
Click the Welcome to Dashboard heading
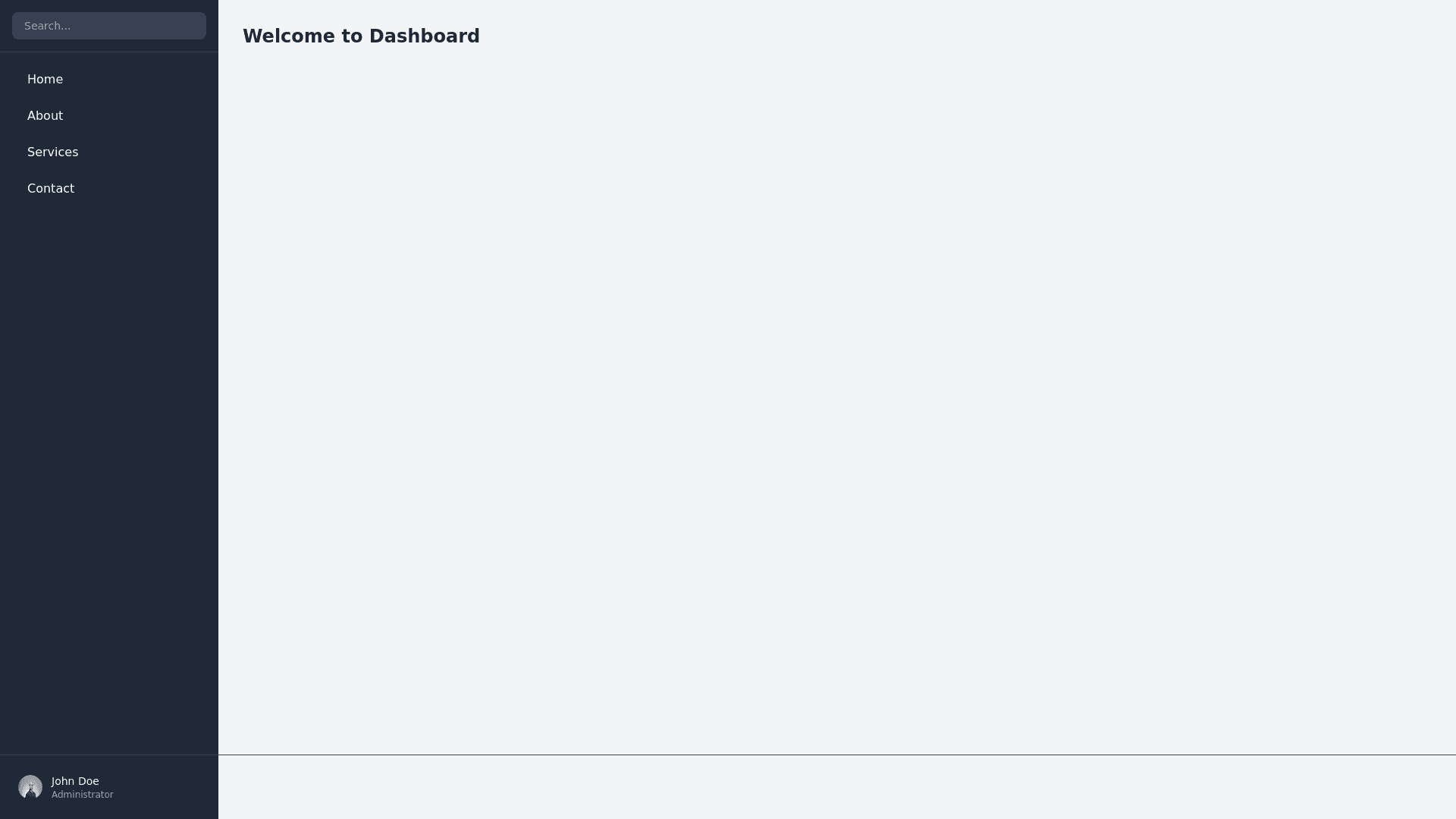pyautogui.click(x=361, y=36)
